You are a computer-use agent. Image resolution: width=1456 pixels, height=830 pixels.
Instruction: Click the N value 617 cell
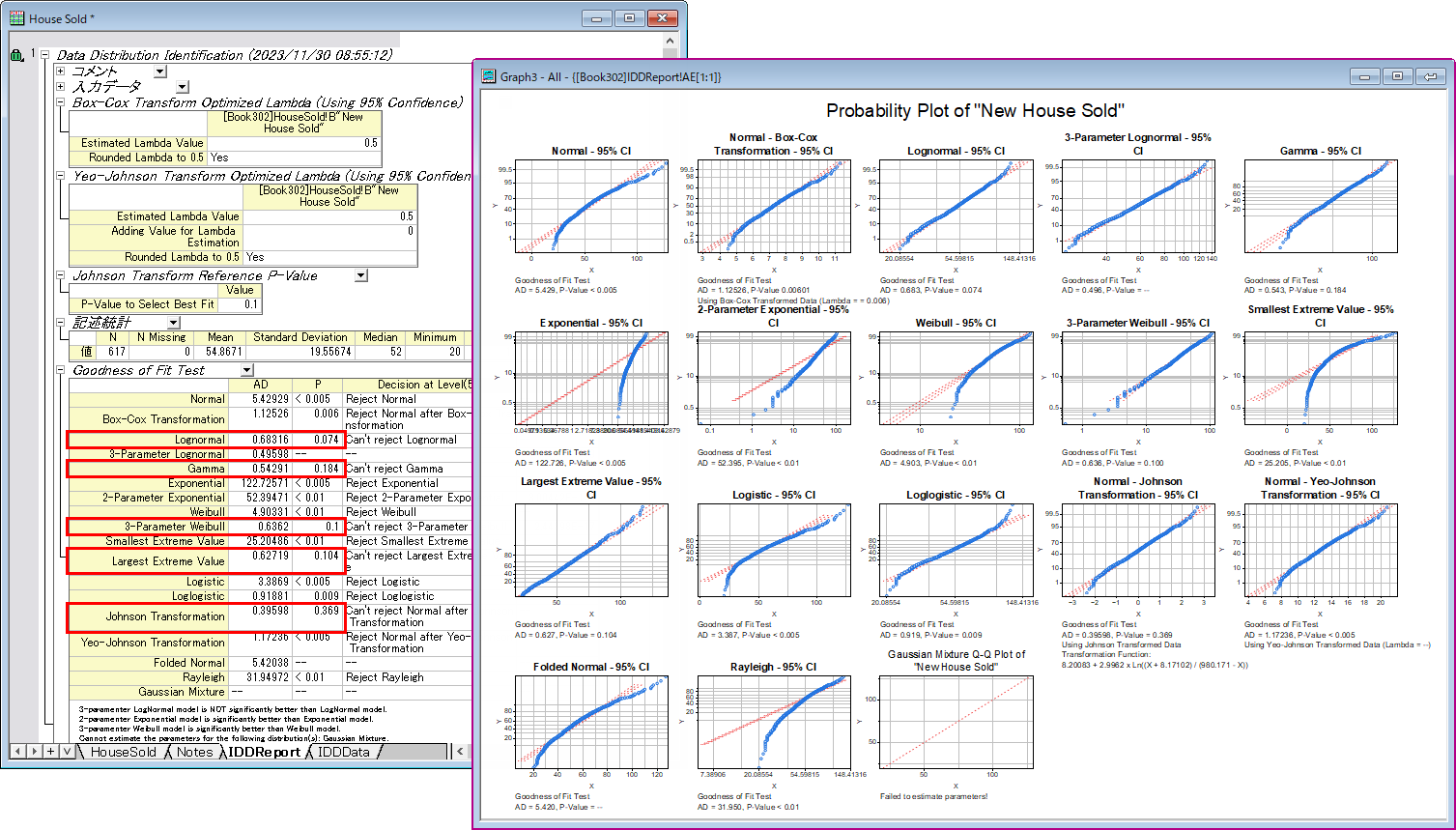click(114, 352)
